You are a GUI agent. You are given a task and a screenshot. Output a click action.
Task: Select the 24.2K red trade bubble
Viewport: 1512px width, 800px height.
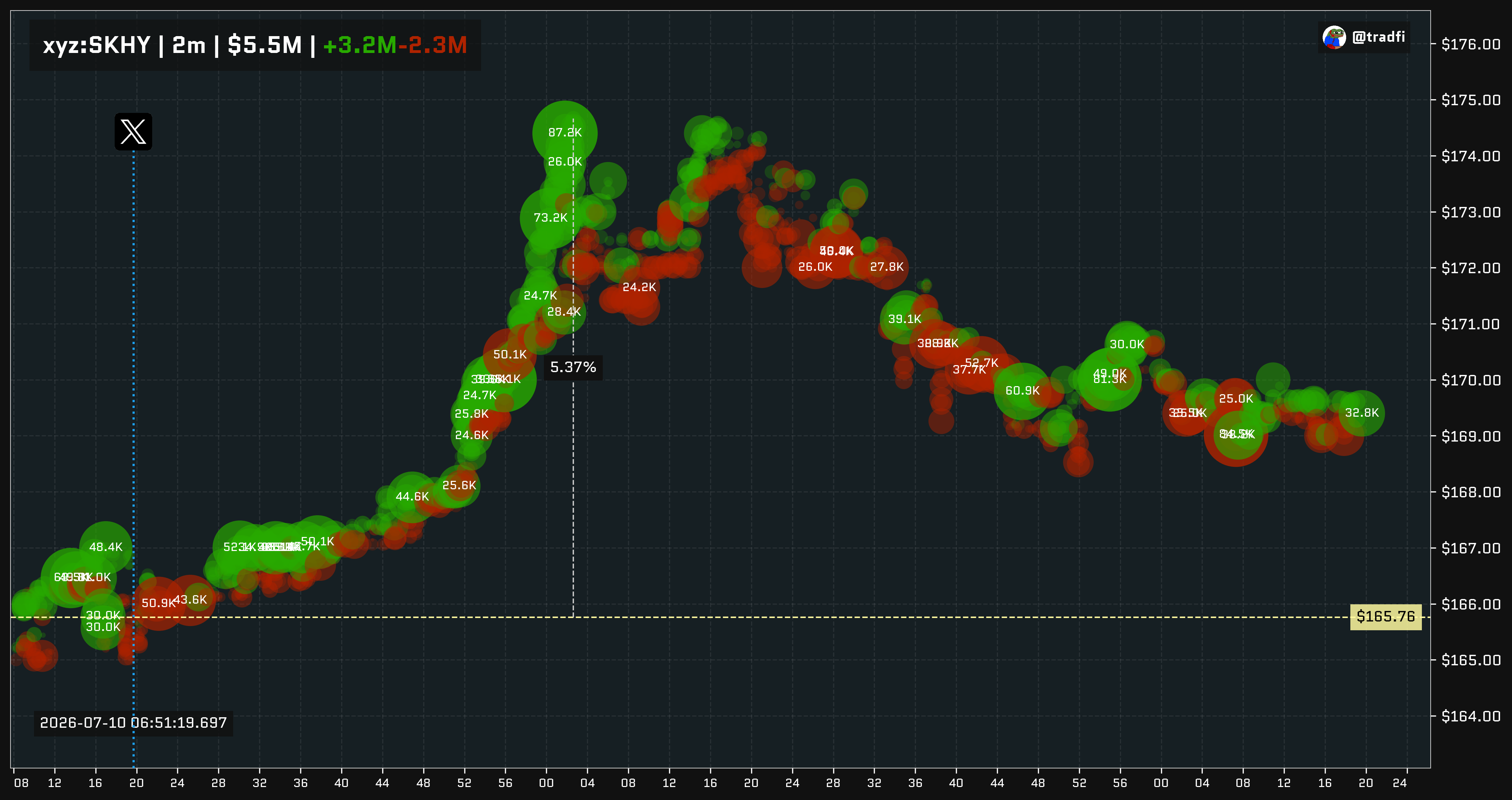click(639, 287)
